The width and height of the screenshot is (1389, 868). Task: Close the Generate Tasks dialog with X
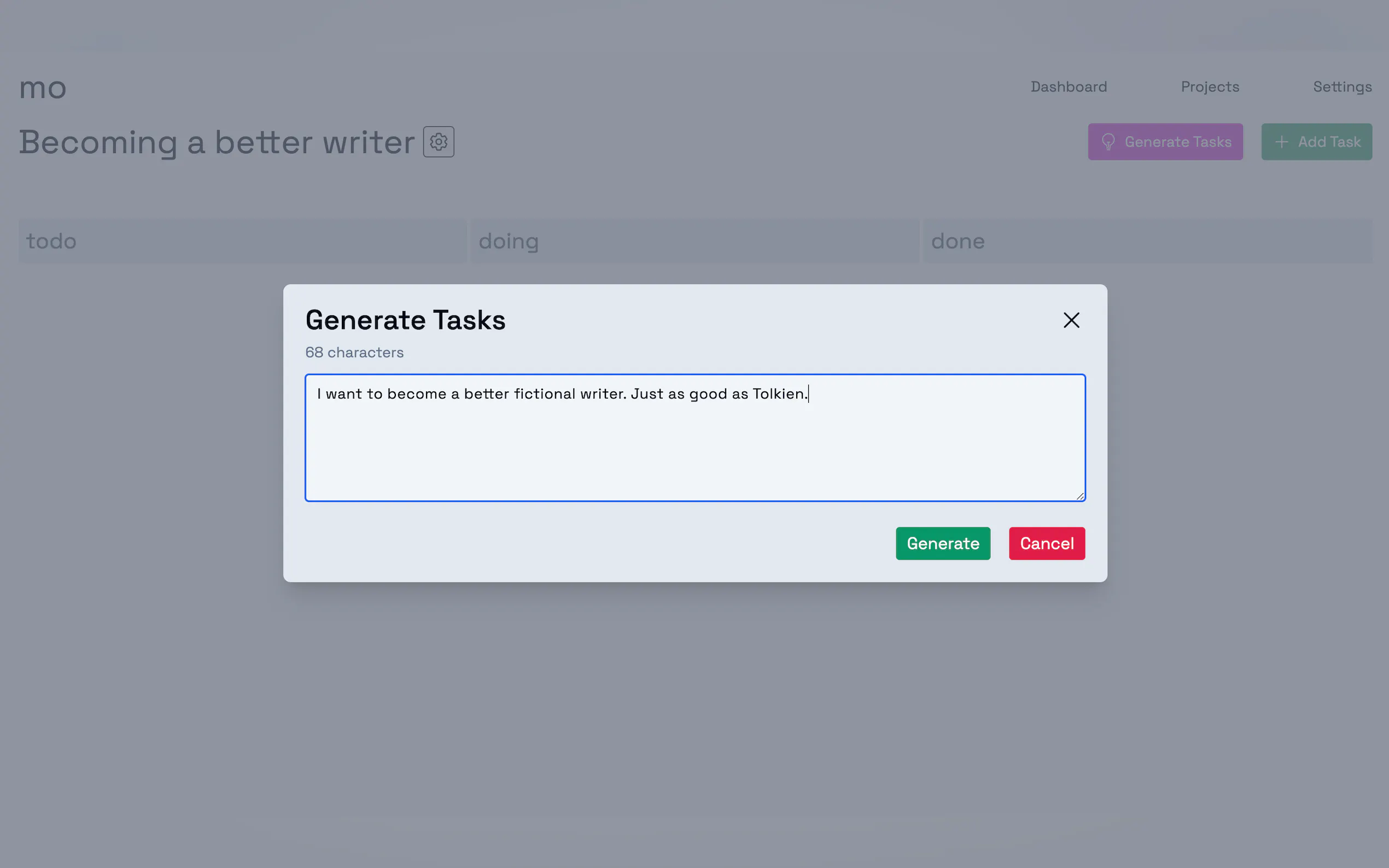[1071, 320]
